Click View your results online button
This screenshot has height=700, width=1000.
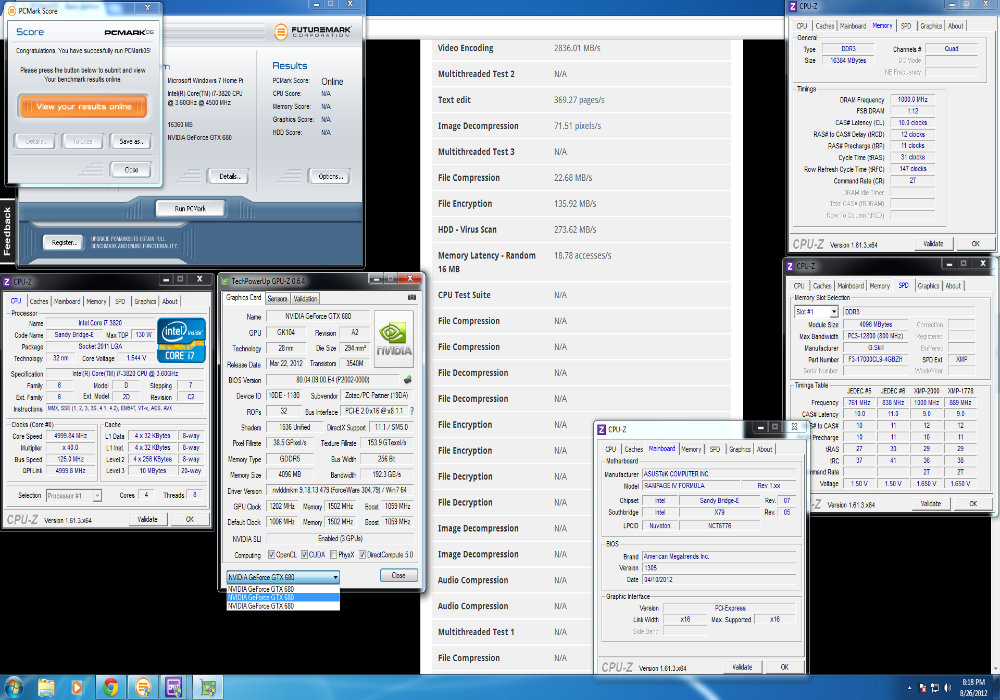pos(84,106)
